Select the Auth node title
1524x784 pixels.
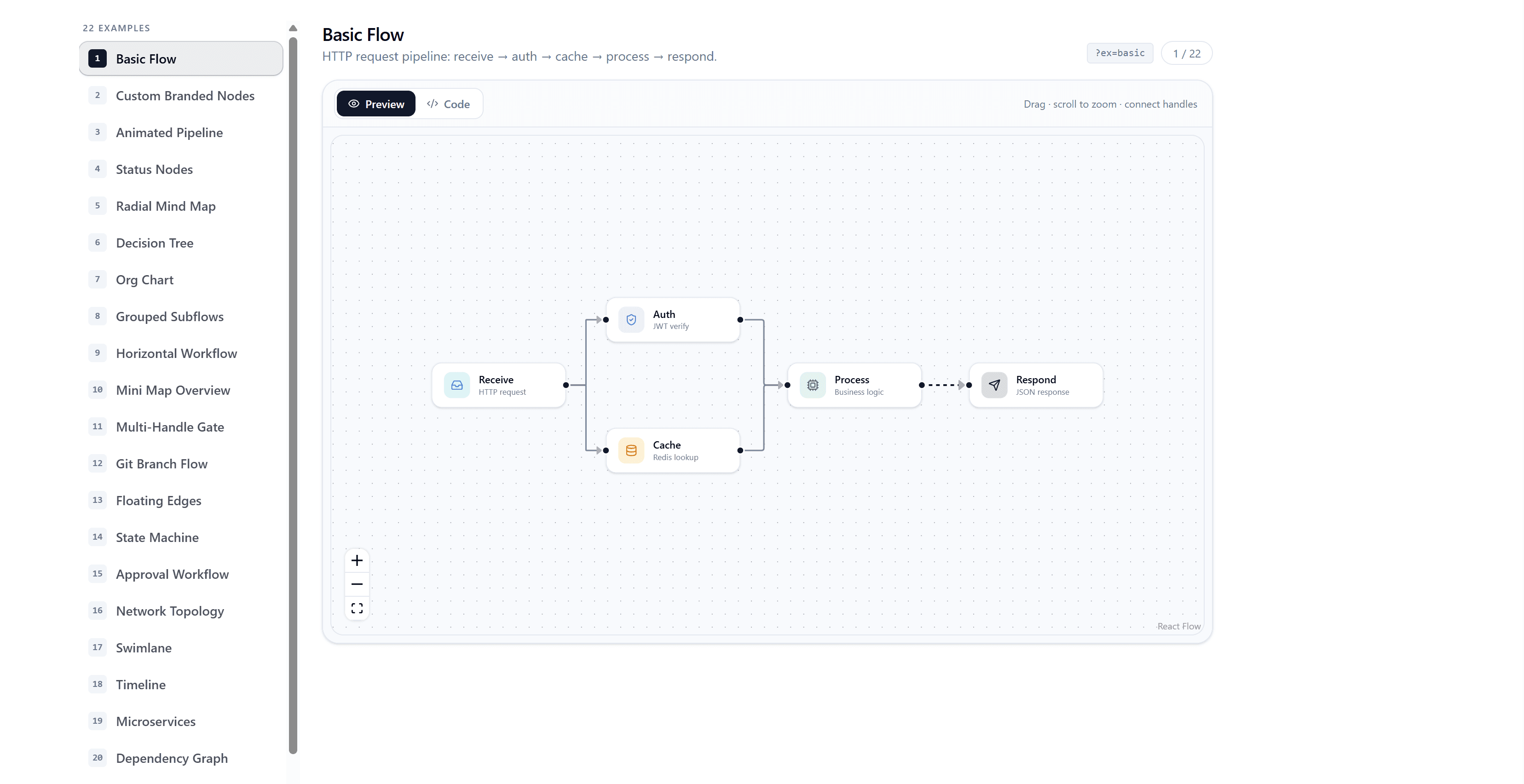(664, 314)
